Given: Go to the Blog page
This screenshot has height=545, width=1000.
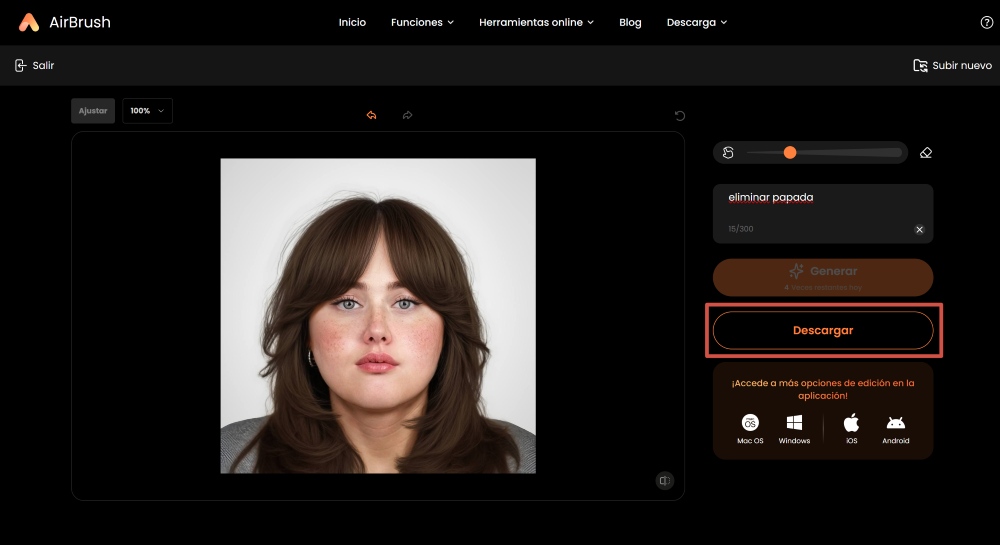Looking at the screenshot, I should (x=630, y=22).
